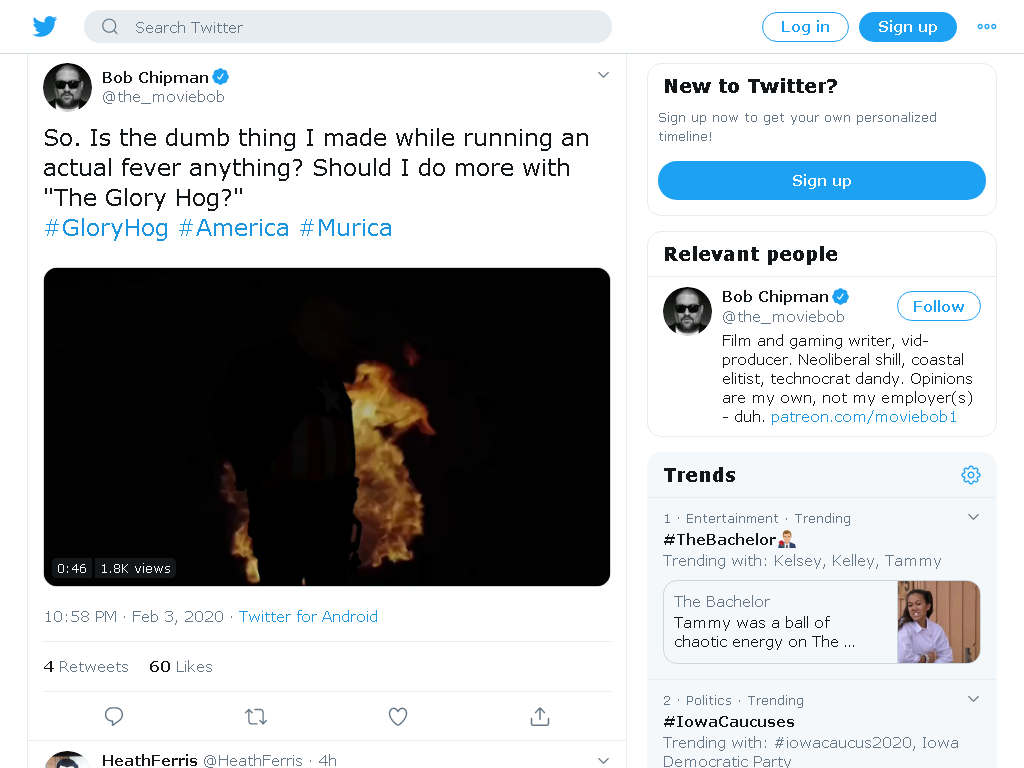Open Bob Chipman's avatar in Relevant people

pos(687,311)
